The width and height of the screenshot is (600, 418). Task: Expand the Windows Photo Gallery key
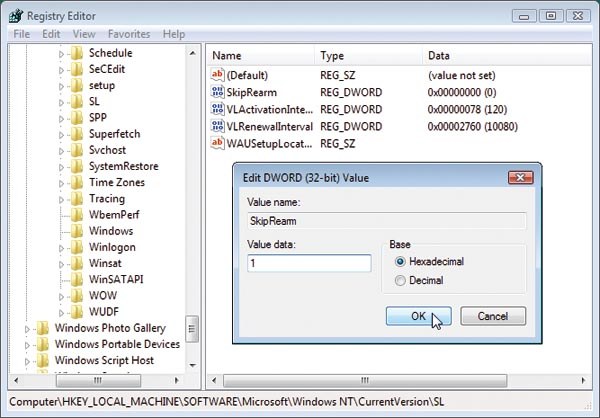[27, 328]
